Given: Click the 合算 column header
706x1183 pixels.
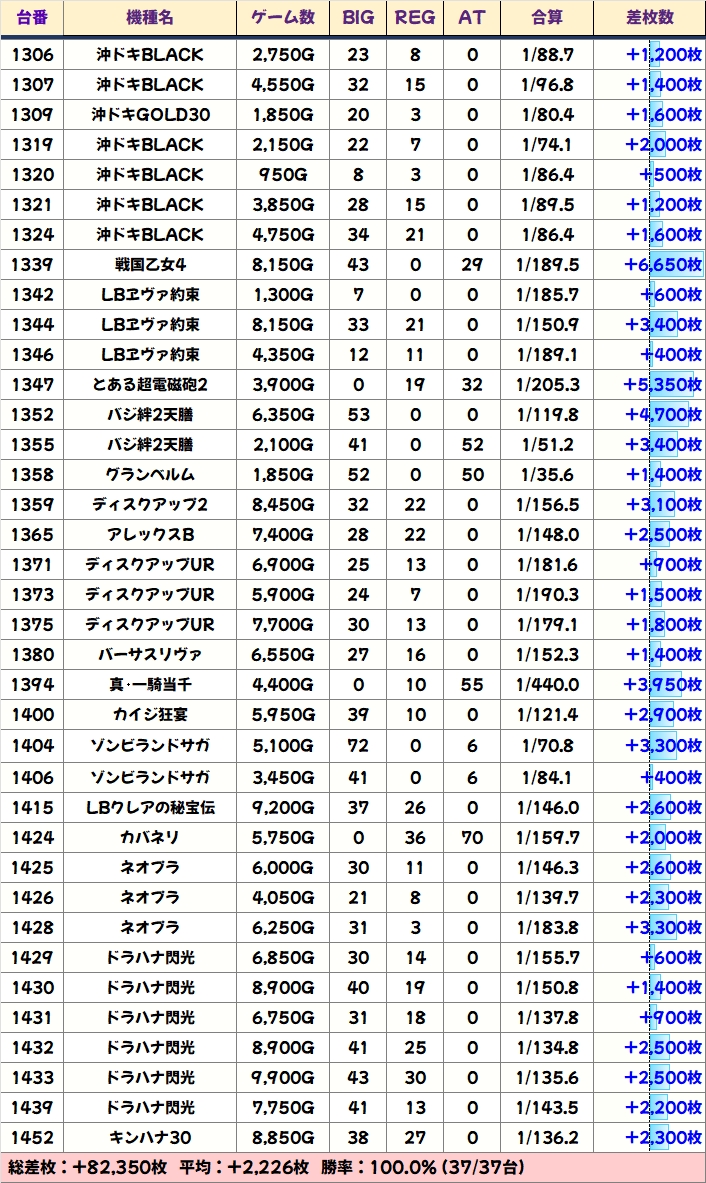Looking at the screenshot, I should tap(546, 18).
